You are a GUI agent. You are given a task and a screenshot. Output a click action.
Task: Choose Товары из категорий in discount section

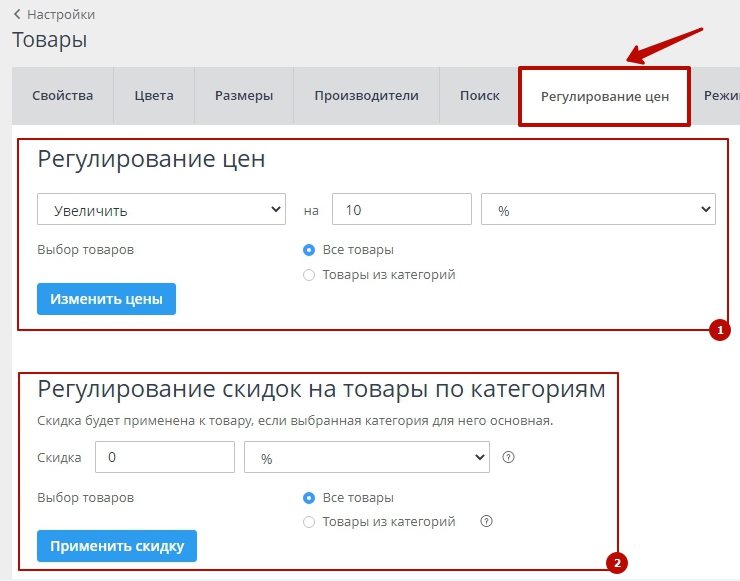[309, 522]
